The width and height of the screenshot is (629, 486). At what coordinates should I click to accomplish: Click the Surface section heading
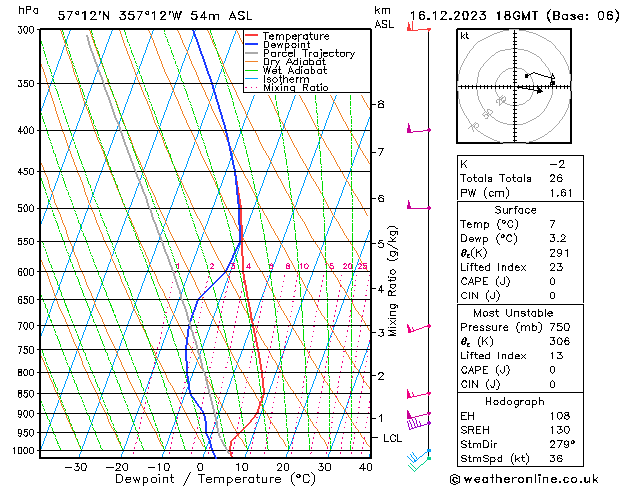pos(515,210)
